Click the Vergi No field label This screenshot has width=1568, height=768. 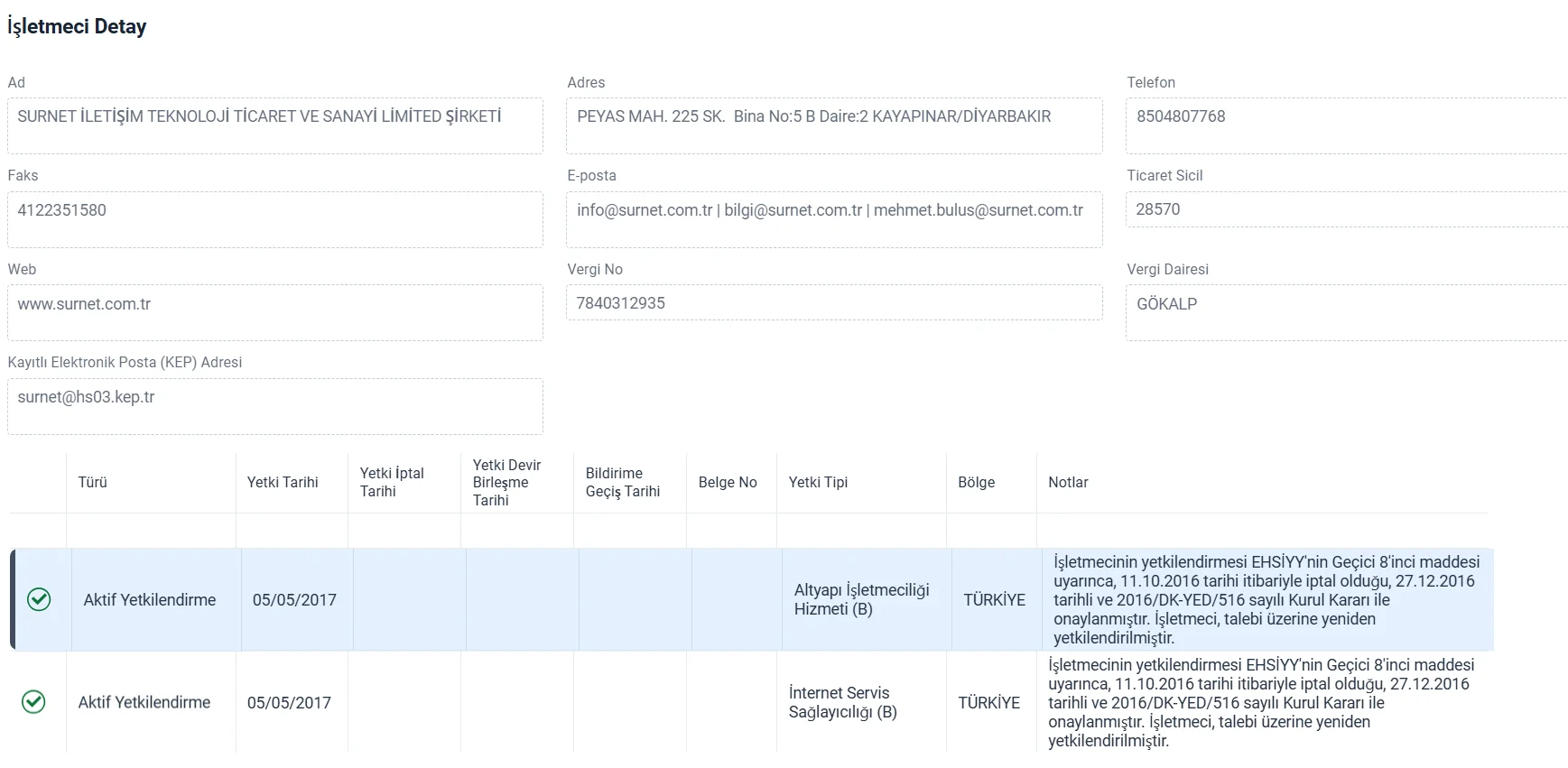tap(595, 269)
